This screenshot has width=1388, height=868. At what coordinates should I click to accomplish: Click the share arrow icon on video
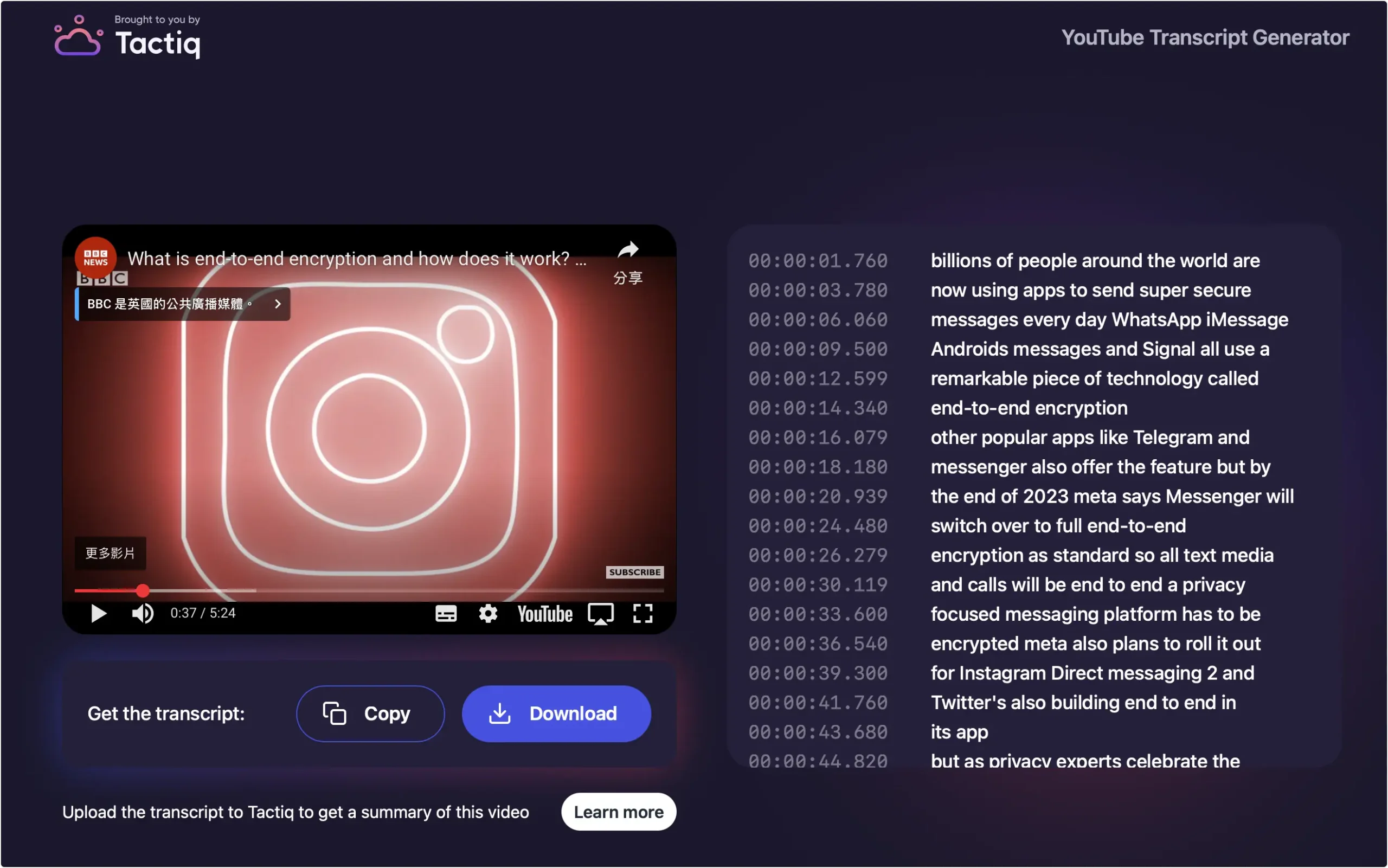click(627, 250)
